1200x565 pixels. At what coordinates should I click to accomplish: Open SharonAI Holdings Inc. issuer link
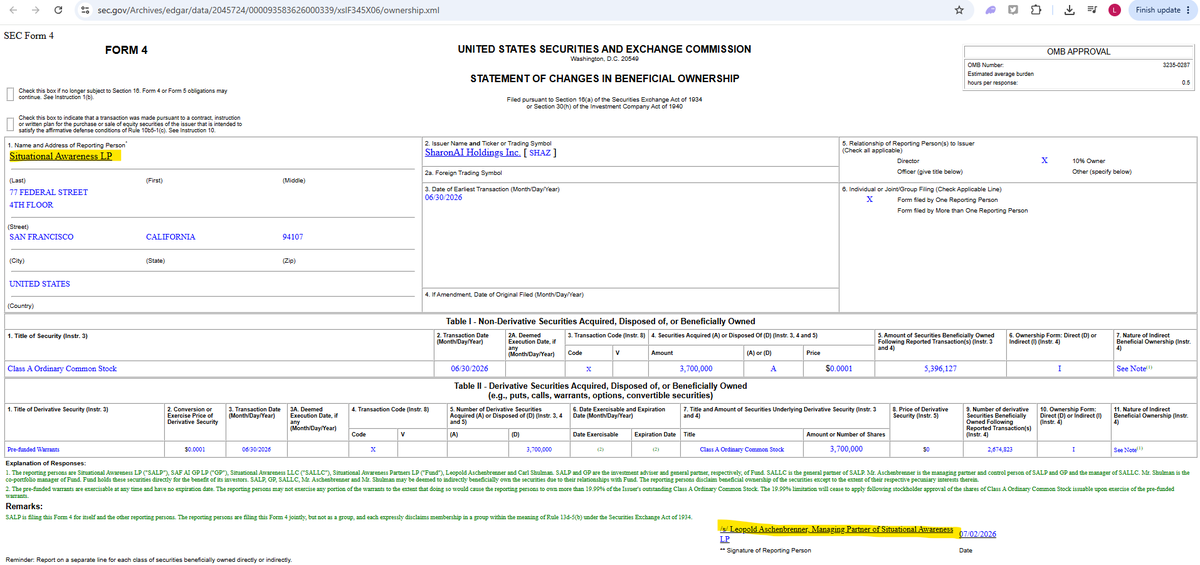[x=472, y=153]
